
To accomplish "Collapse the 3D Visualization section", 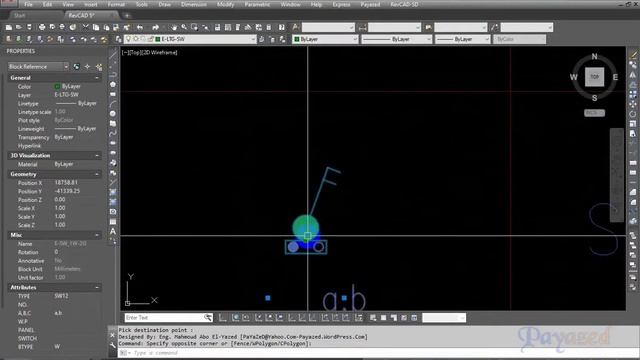I will (x=97, y=156).
